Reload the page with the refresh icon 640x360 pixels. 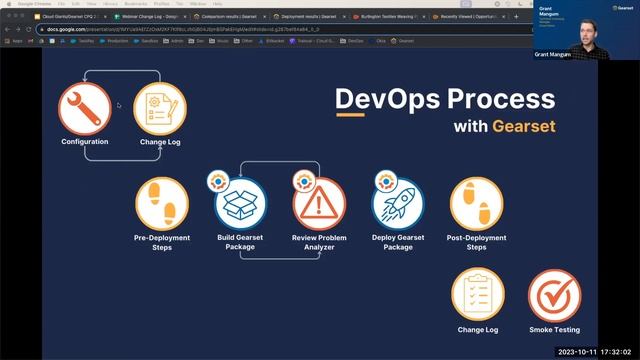point(28,29)
